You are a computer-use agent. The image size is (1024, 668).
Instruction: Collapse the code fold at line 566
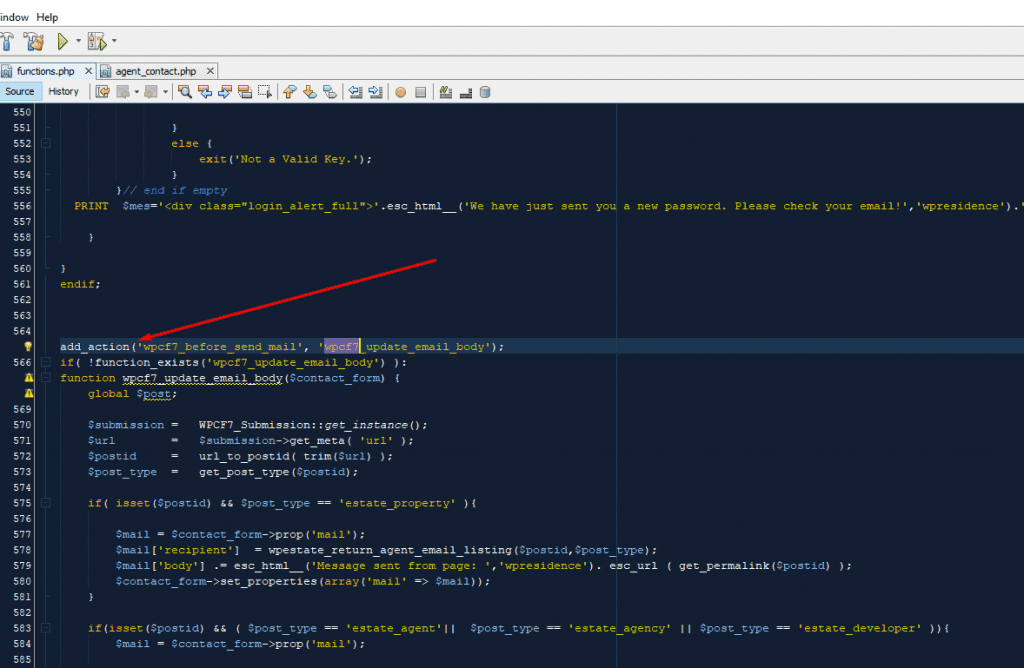click(x=46, y=362)
